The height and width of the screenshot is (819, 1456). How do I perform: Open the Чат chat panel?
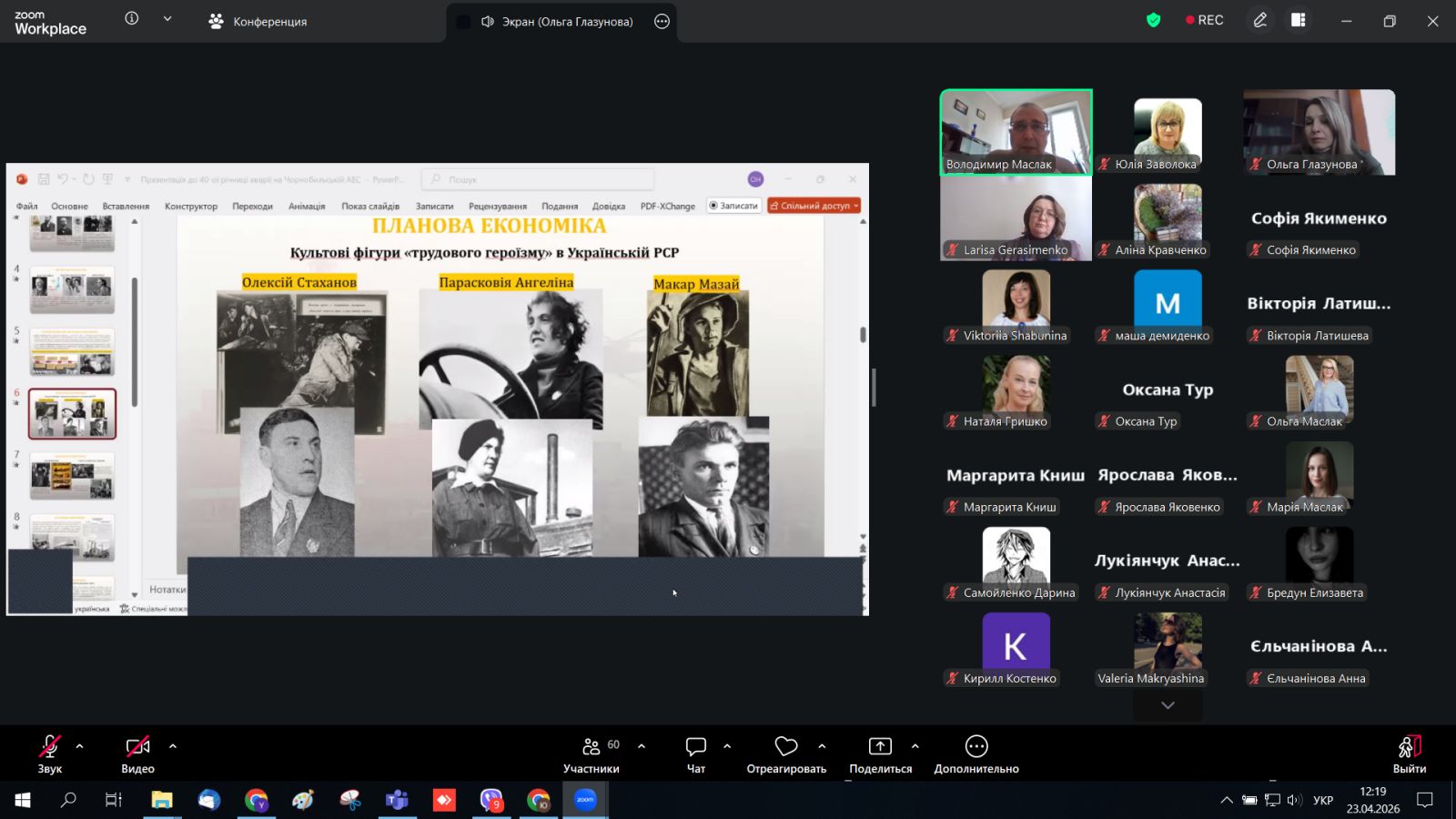coord(696,747)
